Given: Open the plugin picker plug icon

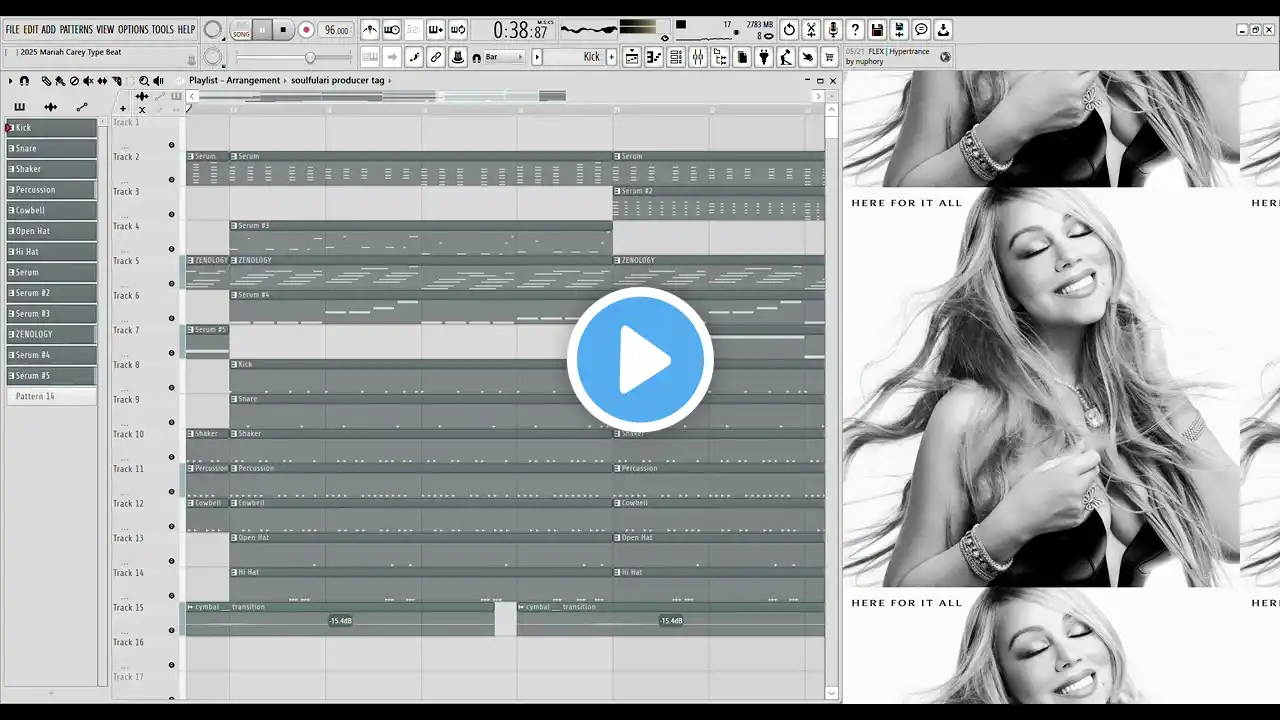Looking at the screenshot, I should [764, 57].
